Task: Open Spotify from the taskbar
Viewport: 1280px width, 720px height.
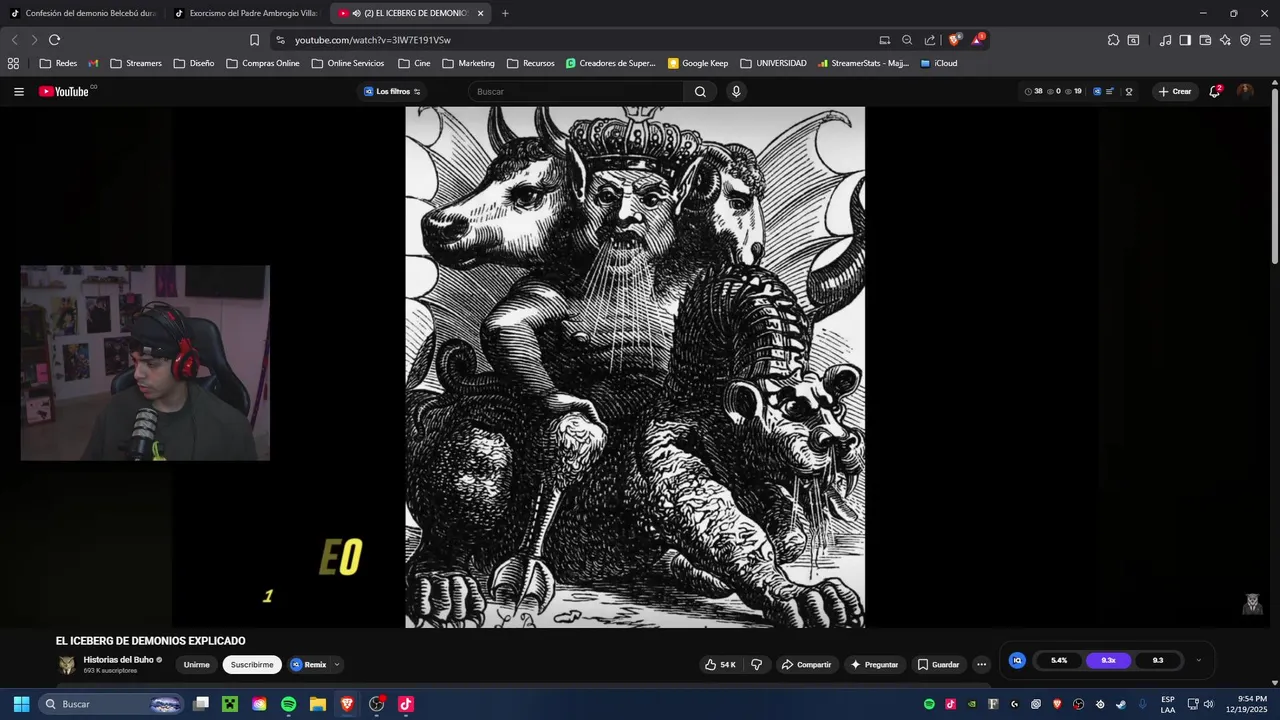Action: click(x=288, y=704)
